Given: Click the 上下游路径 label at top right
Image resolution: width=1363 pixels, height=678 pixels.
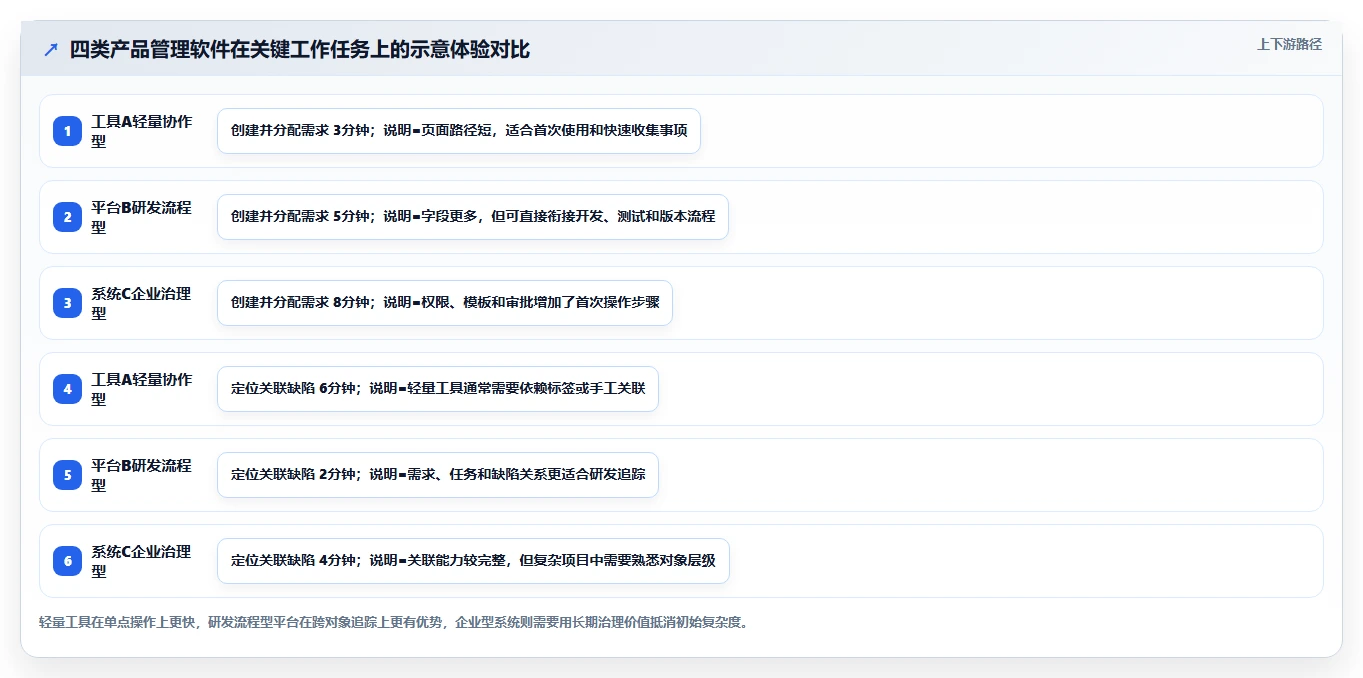Looking at the screenshot, I should tap(1289, 44).
